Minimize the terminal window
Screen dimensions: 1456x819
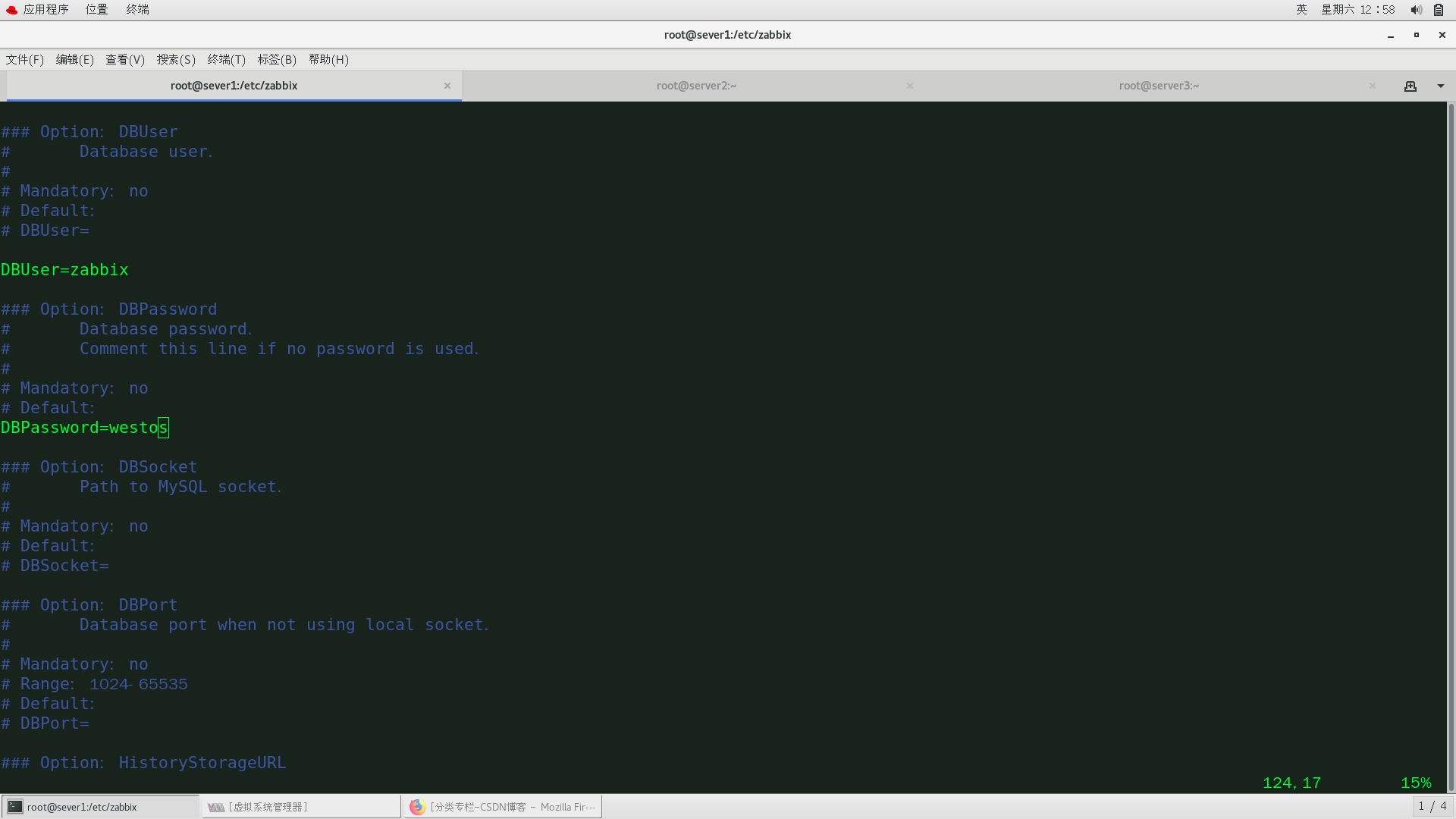pyautogui.click(x=1391, y=35)
